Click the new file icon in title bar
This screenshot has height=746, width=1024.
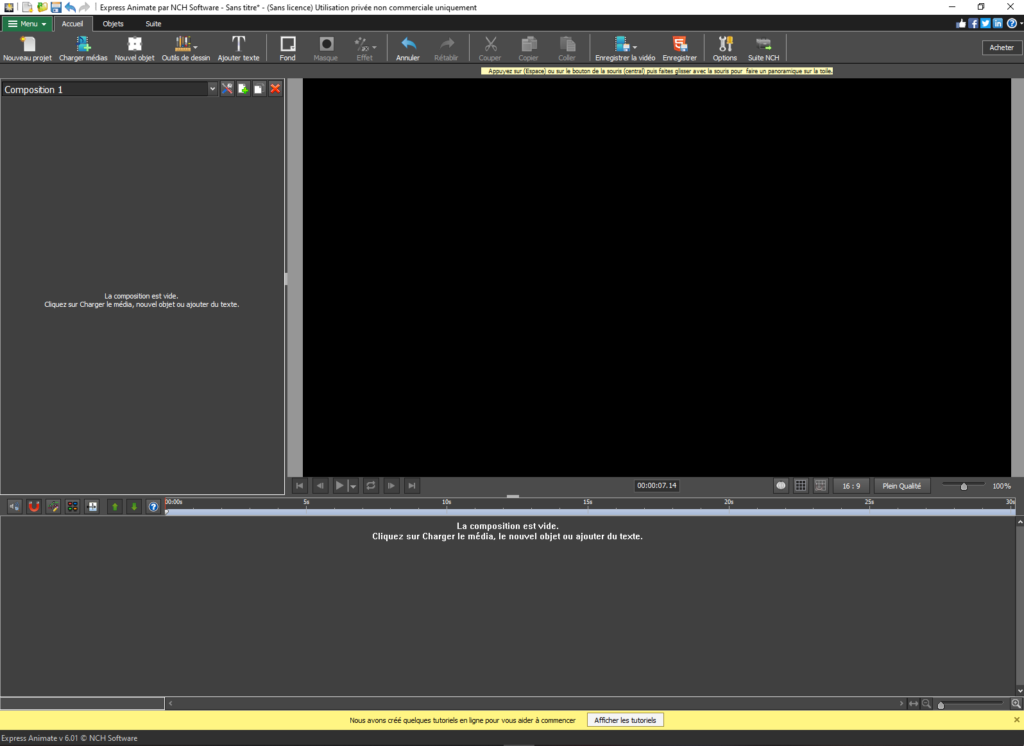click(x=27, y=7)
